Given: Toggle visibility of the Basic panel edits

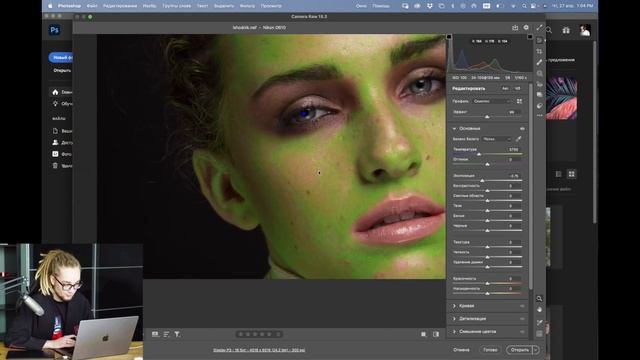Looking at the screenshot, I should tap(522, 129).
